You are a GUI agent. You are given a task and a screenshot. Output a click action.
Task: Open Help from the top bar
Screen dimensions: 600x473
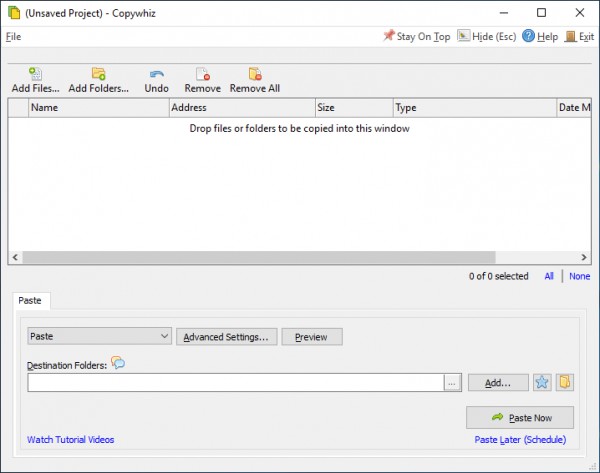tap(540, 36)
